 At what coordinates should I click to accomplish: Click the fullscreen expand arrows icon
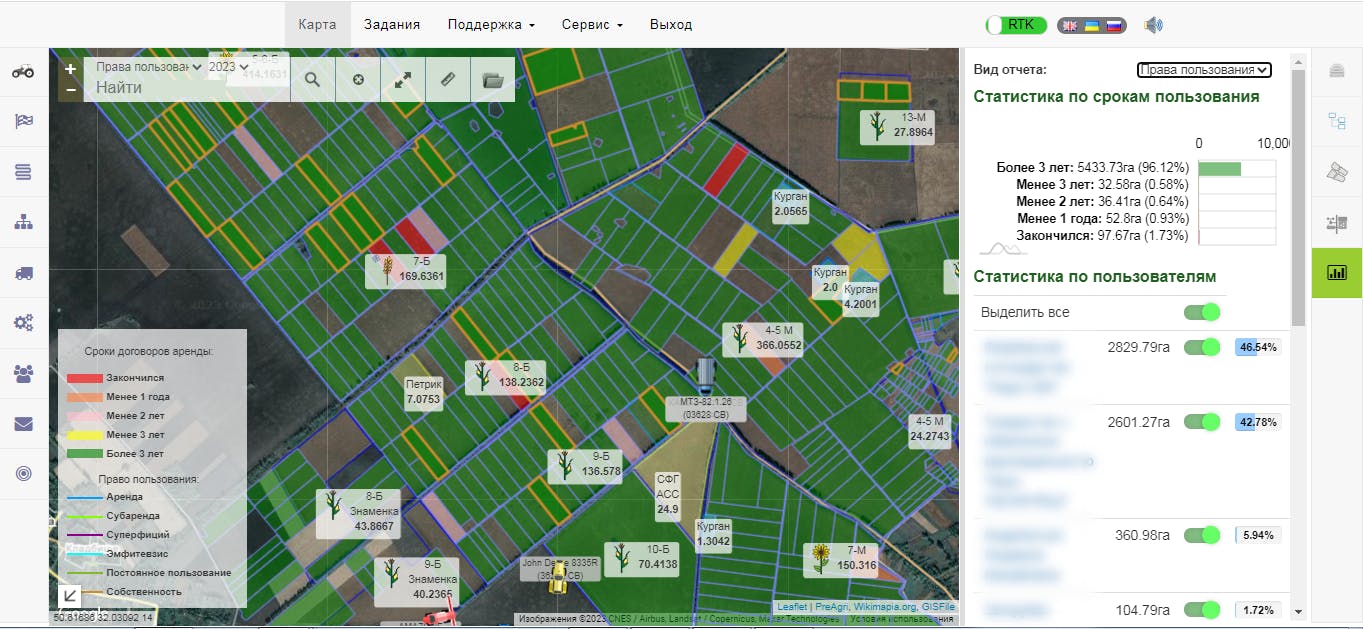click(x=403, y=80)
